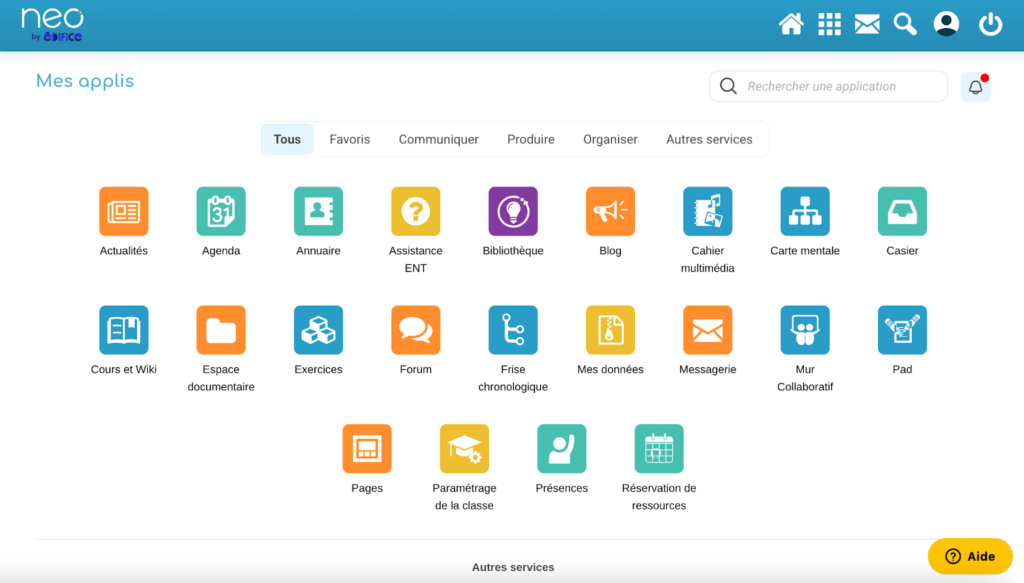Click the neo by Edifice logo
Screen dimensions: 1024x583
click(52, 25)
